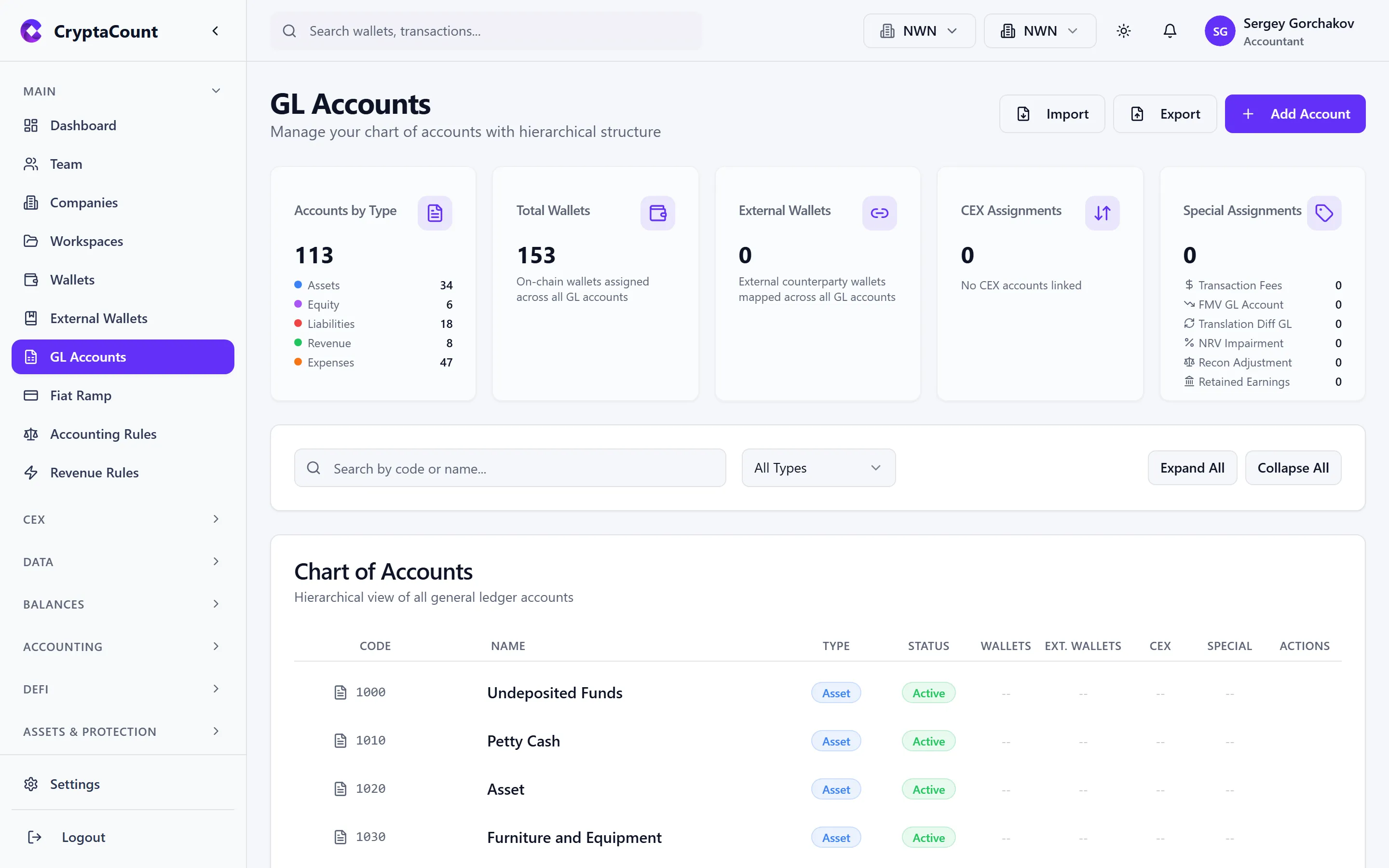The height and width of the screenshot is (868, 1389).
Task: Click the External Wallets link icon
Action: [x=879, y=212]
